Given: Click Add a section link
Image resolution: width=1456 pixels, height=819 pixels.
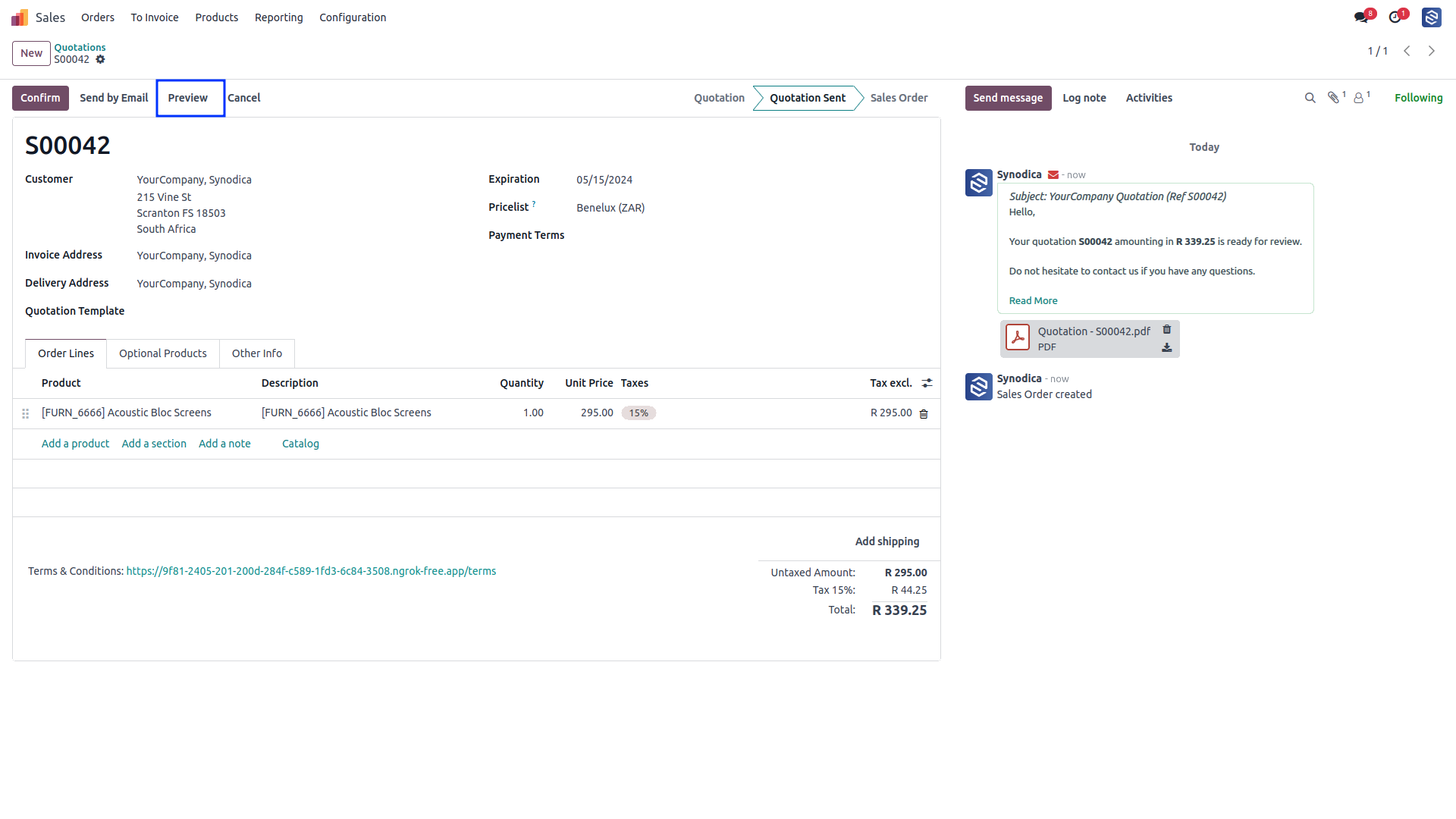Looking at the screenshot, I should click(154, 444).
